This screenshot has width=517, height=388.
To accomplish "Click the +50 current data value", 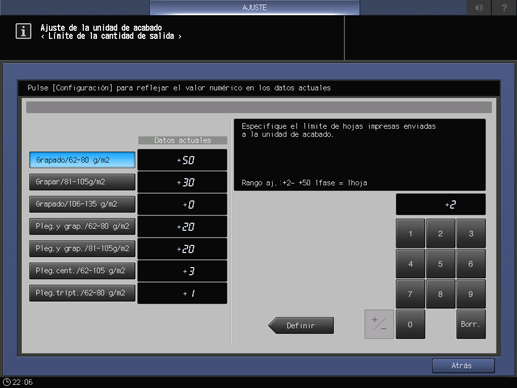I will coord(182,160).
